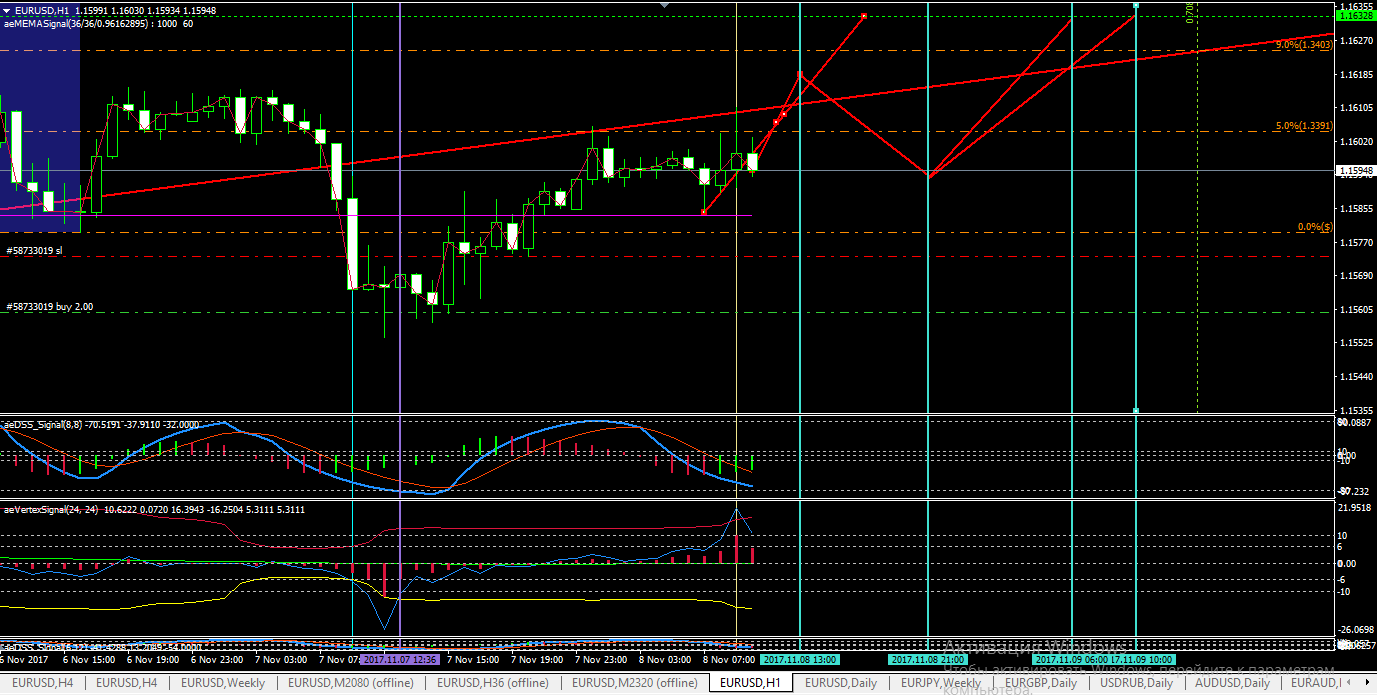
Task: Click the current price label 1.15948
Action: (x=1355, y=171)
